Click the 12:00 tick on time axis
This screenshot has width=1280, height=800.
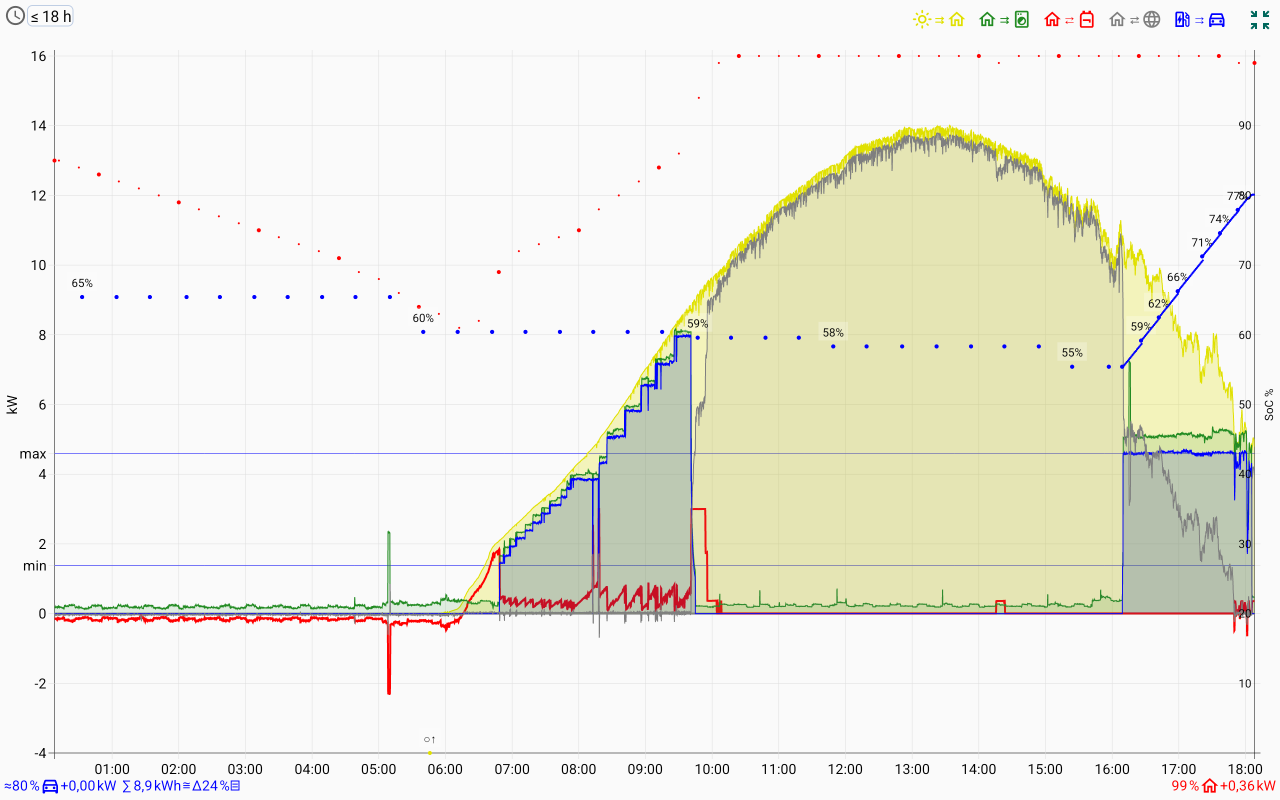pos(846,769)
